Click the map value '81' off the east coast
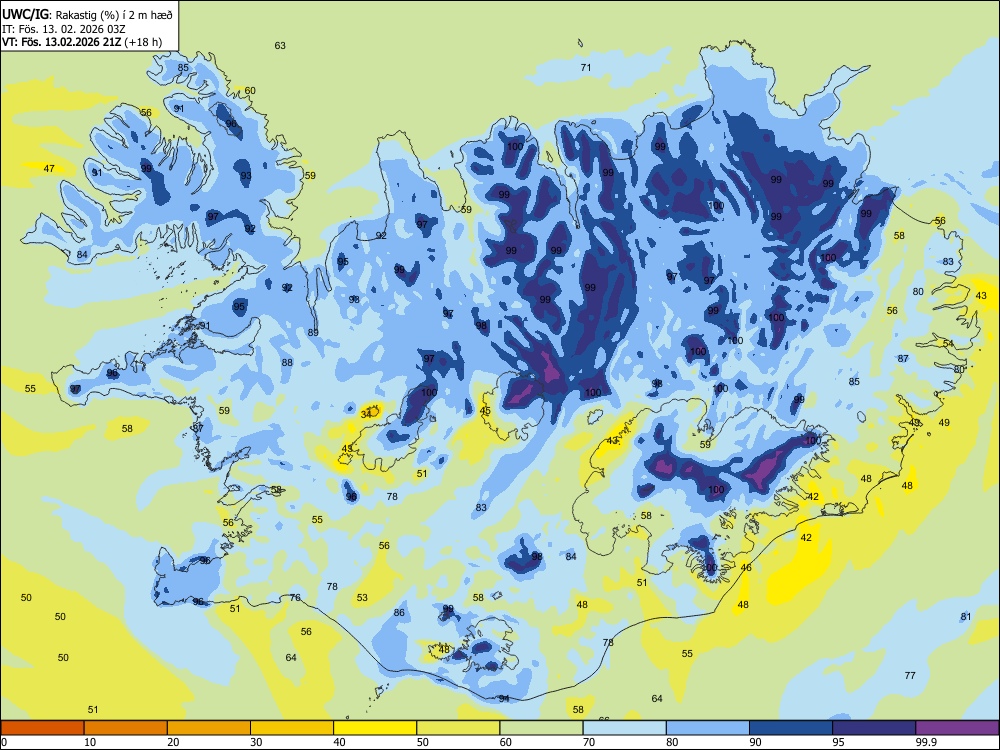 click(x=966, y=616)
